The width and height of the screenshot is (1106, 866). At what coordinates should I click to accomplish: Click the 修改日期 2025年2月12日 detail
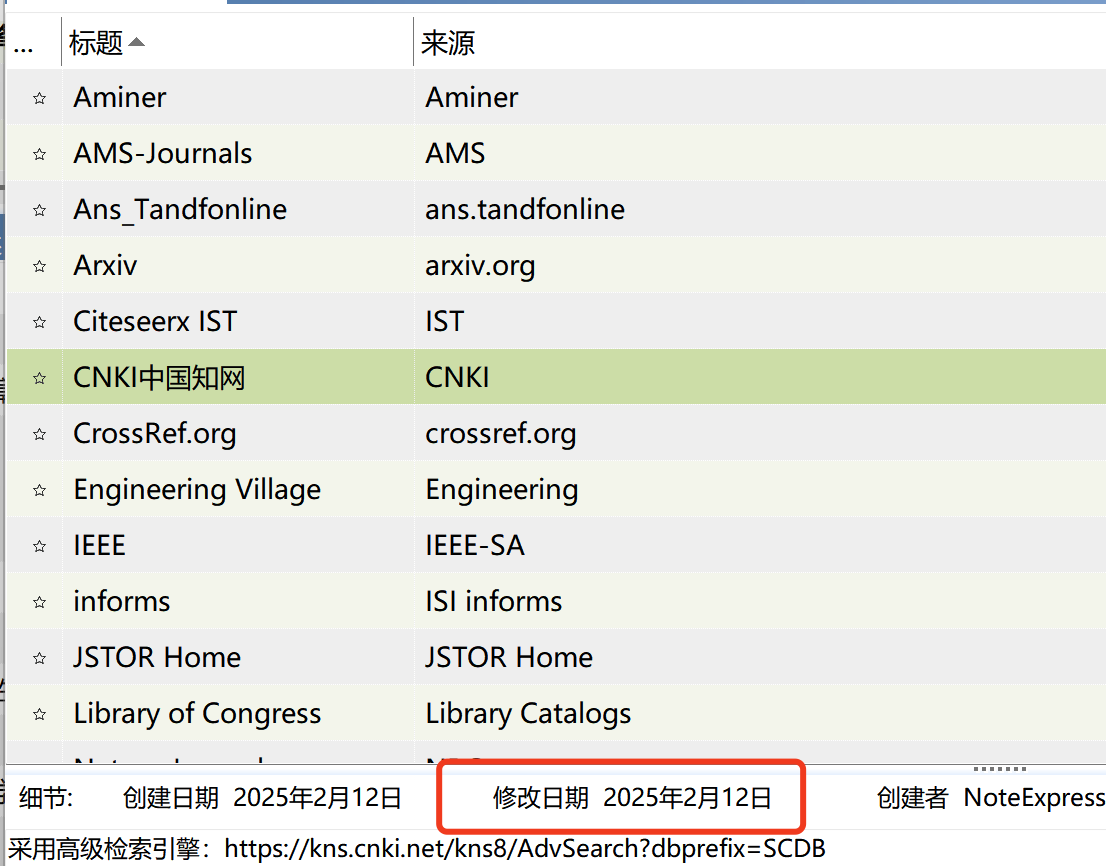point(632,798)
